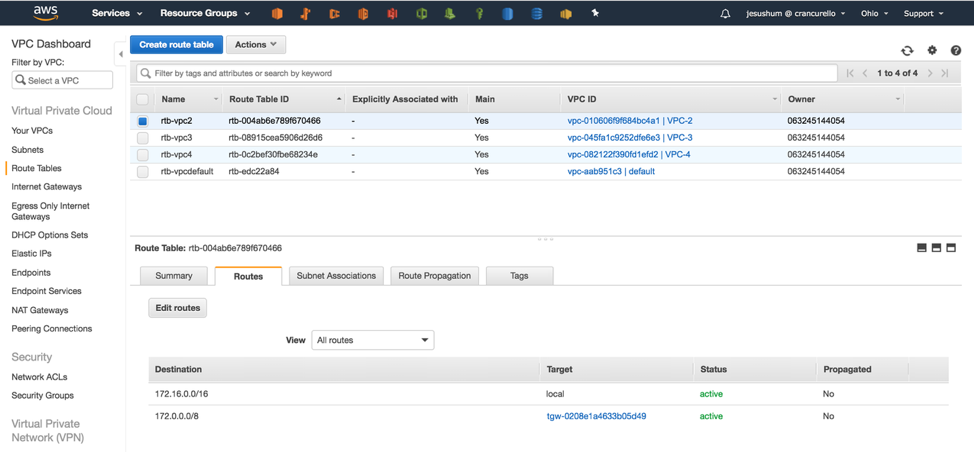Open the View All routes dropdown
Image resolution: width=974 pixels, height=452 pixels.
point(373,340)
